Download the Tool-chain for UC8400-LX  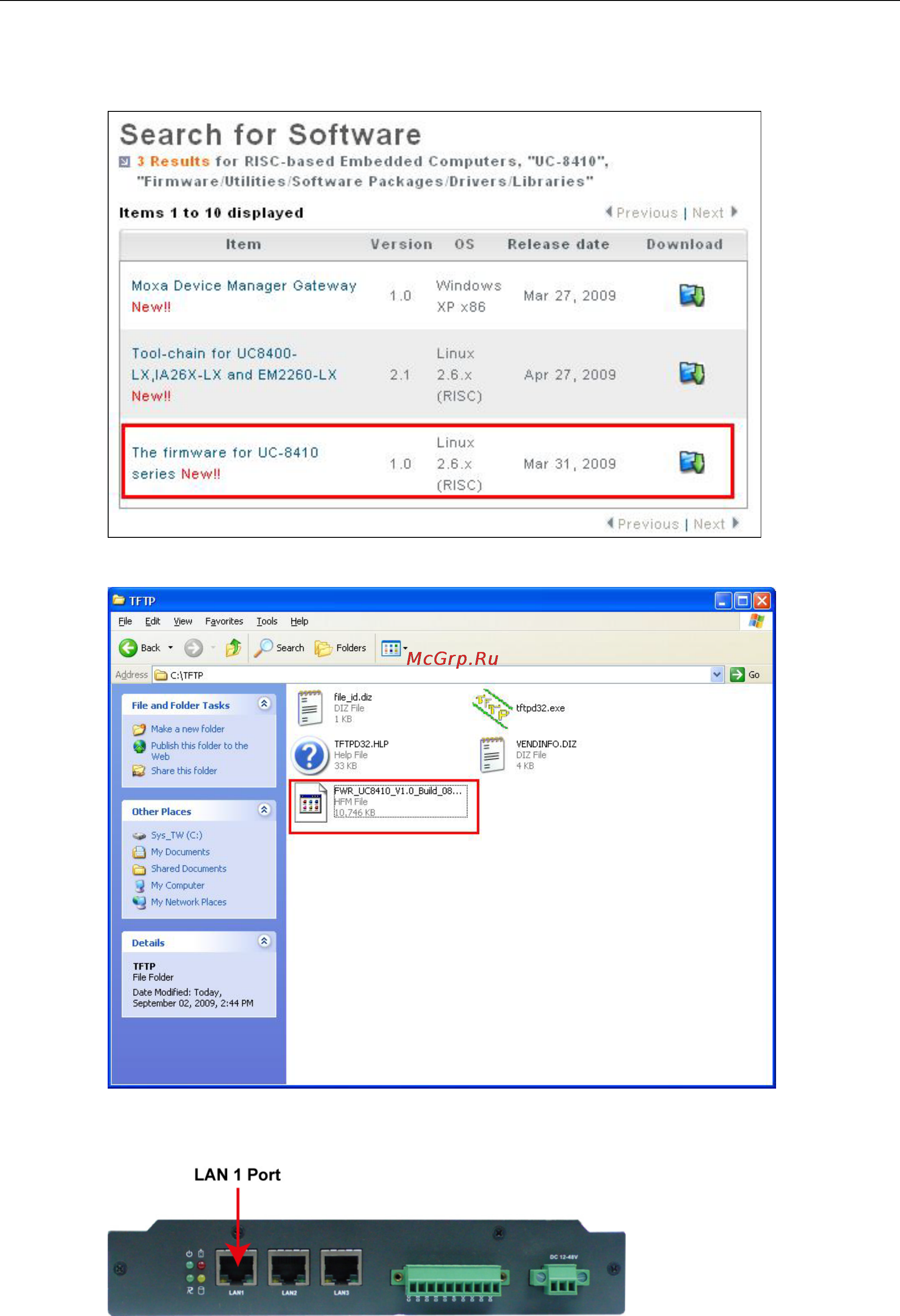click(691, 373)
